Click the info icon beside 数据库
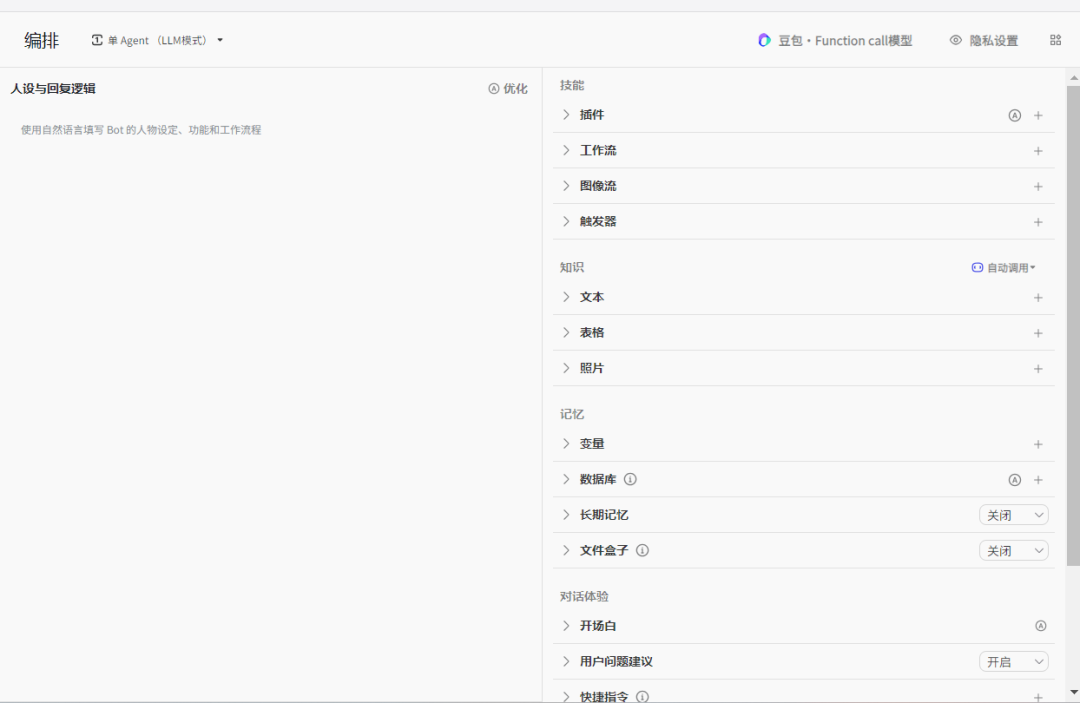Screen dimensions: 1080x703 [x=630, y=479]
